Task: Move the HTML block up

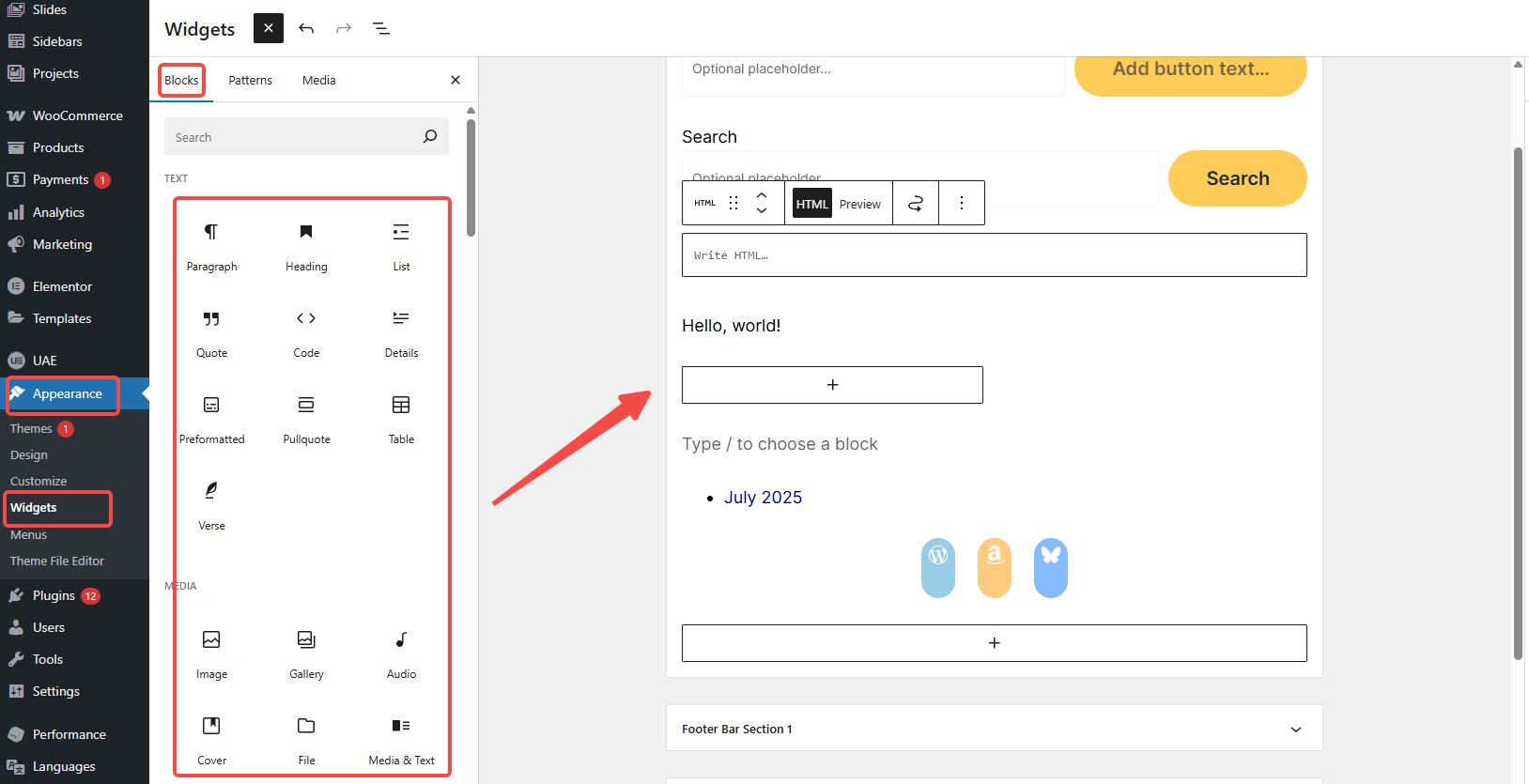Action: tap(762, 195)
